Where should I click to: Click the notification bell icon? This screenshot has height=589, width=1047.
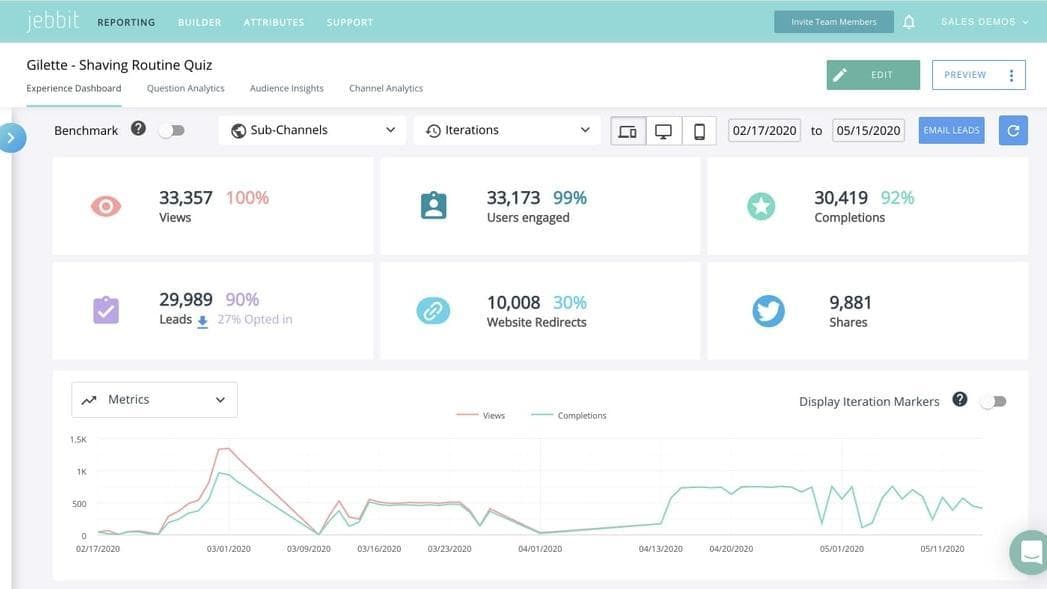click(x=909, y=22)
